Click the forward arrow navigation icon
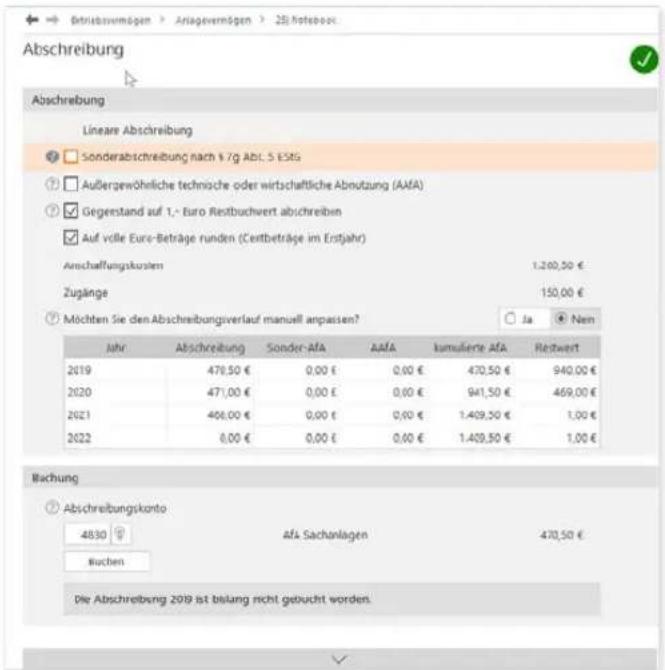 (52, 20)
